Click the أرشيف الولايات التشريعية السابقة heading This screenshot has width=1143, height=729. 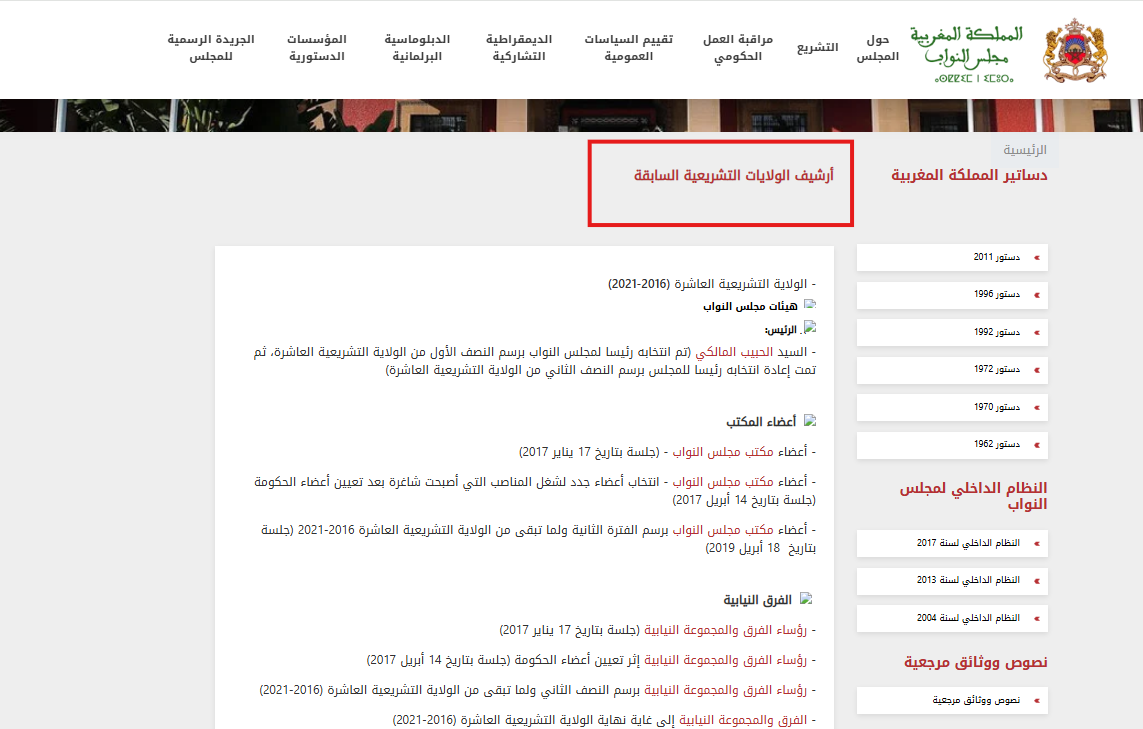(x=733, y=175)
